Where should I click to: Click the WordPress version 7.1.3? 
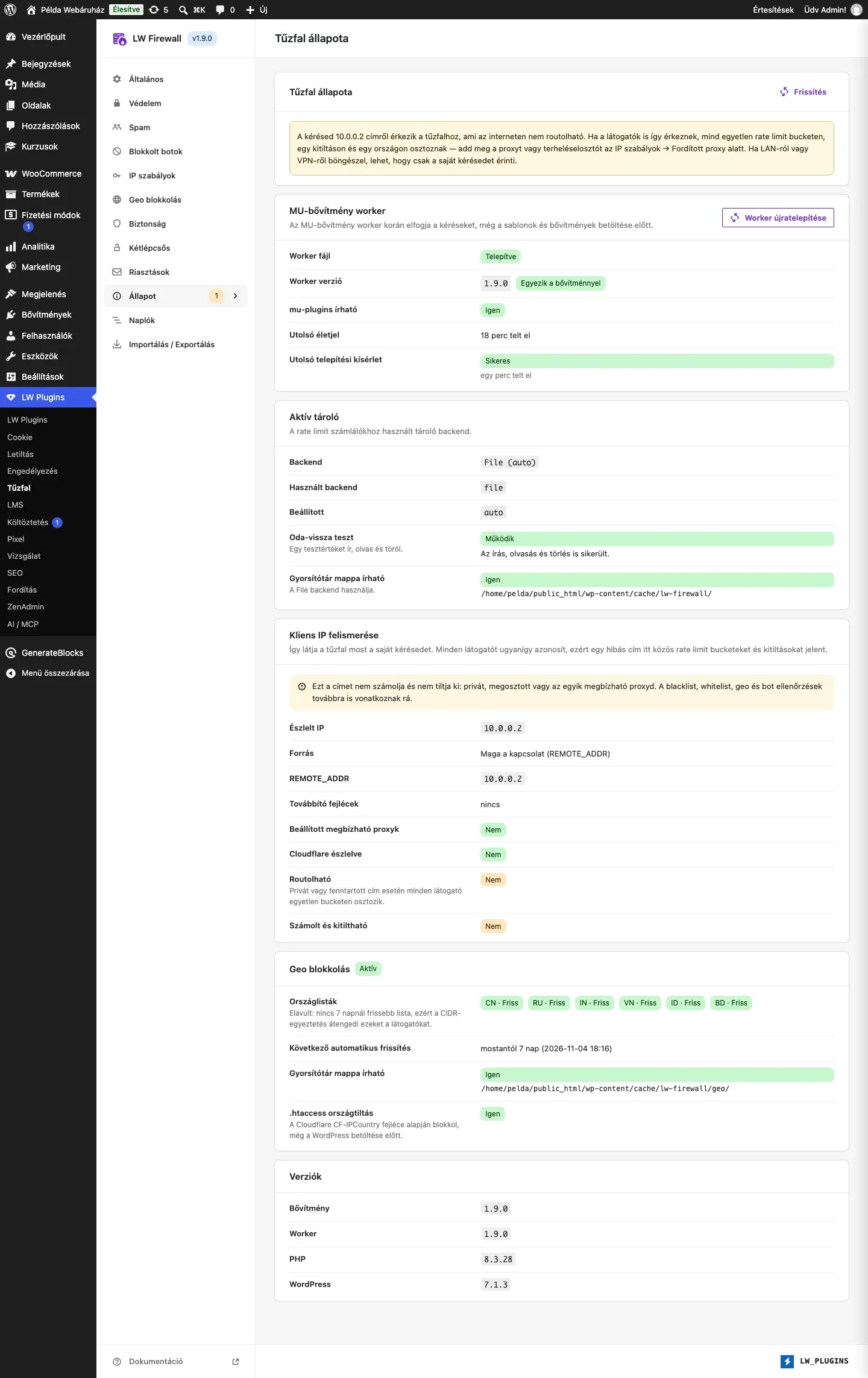[x=496, y=1285]
